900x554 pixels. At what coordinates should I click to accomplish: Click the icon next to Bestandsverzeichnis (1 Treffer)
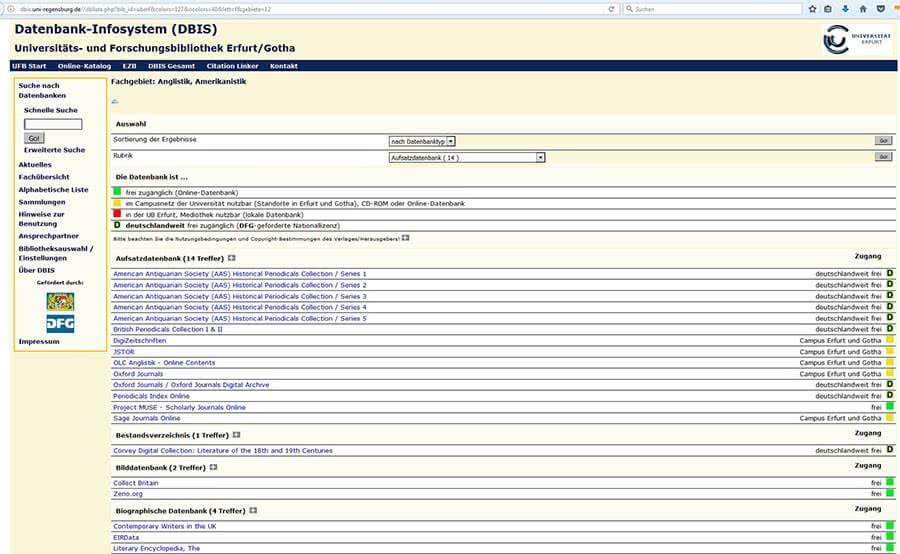236,435
